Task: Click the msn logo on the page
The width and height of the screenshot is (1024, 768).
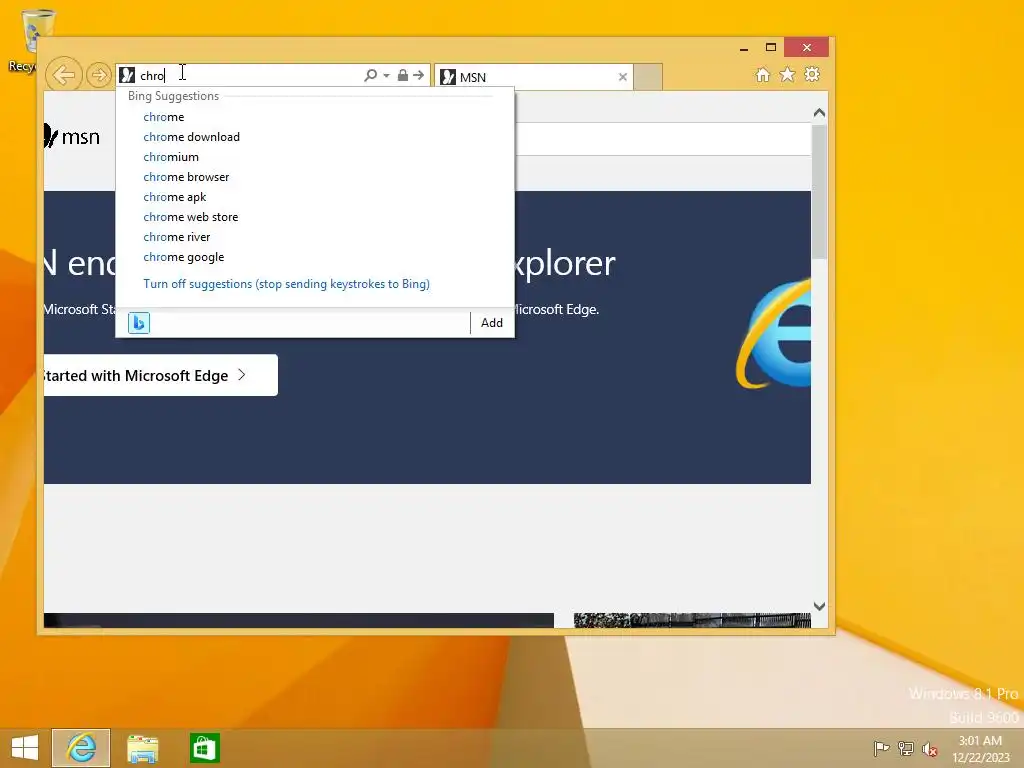Action: click(72, 137)
